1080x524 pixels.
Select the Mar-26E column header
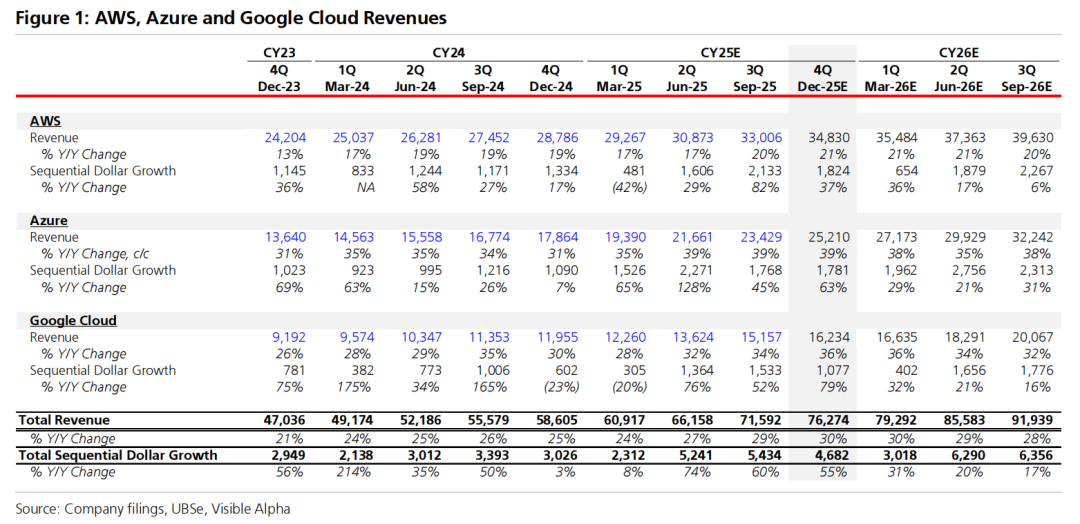point(890,87)
